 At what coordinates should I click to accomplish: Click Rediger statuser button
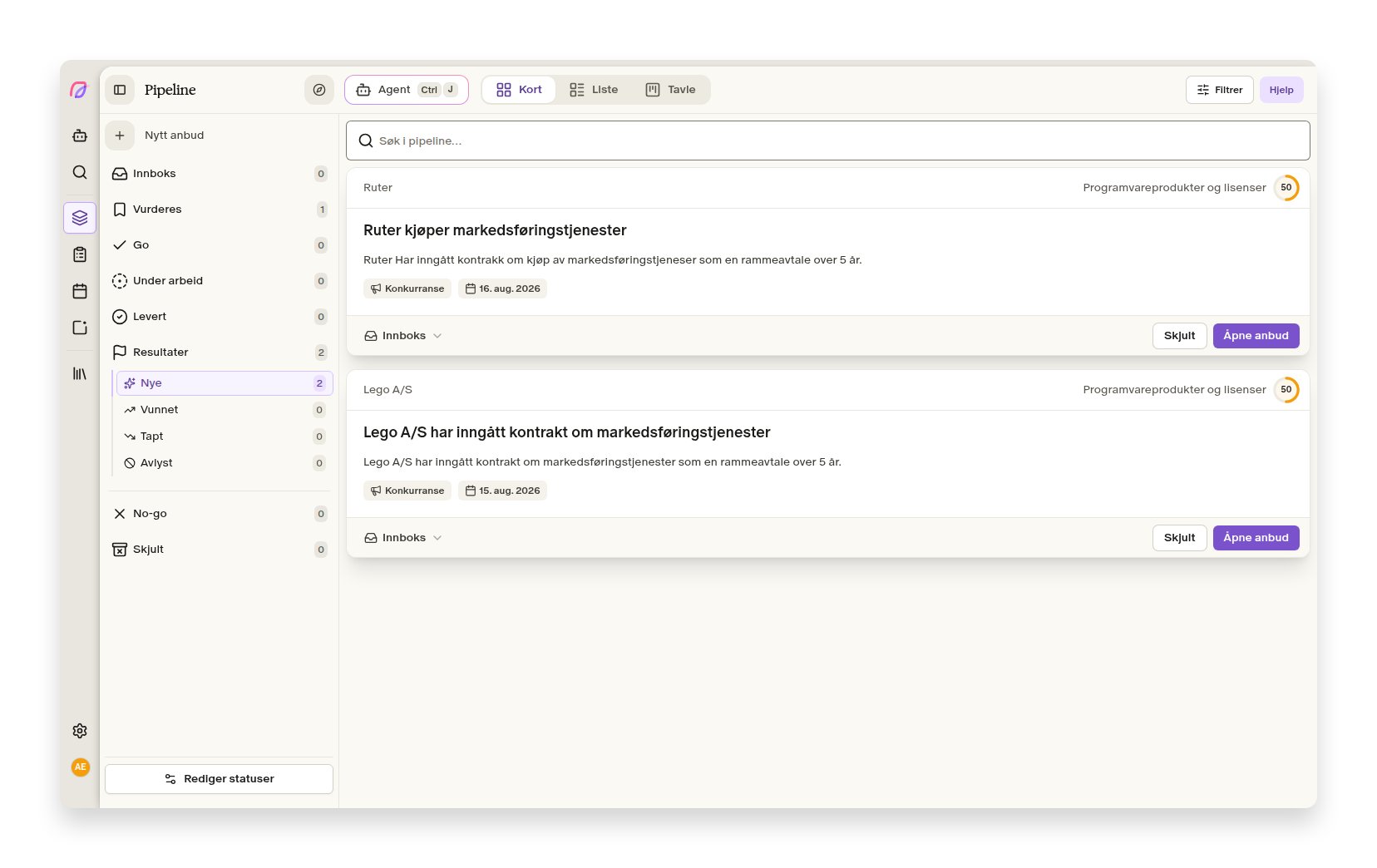[x=220, y=779]
